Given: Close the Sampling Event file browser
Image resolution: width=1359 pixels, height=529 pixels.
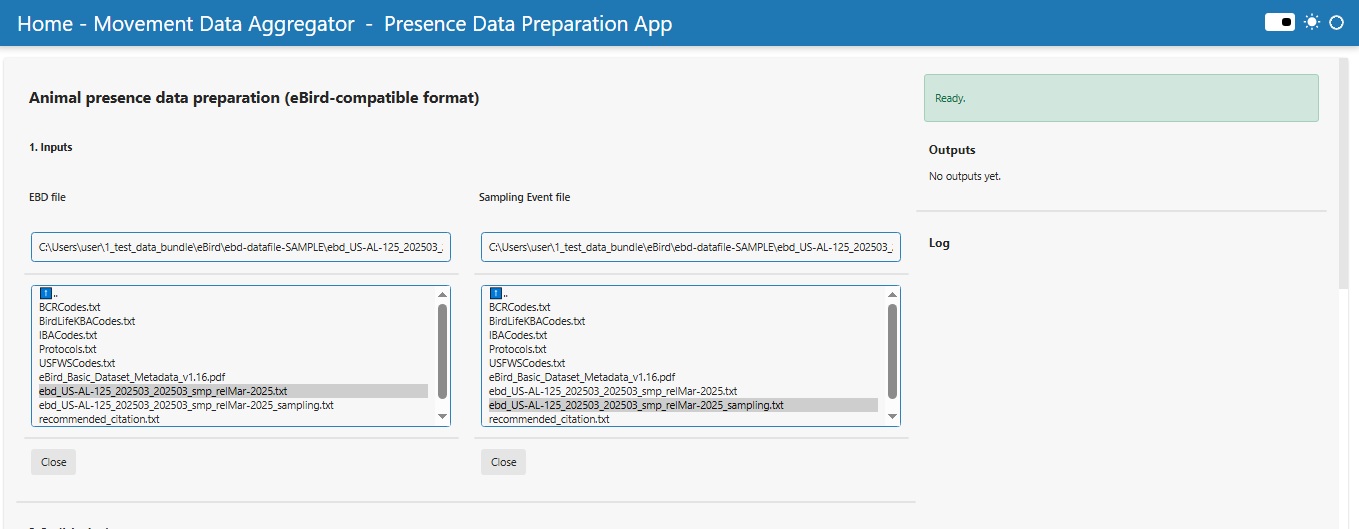Looking at the screenshot, I should point(504,462).
